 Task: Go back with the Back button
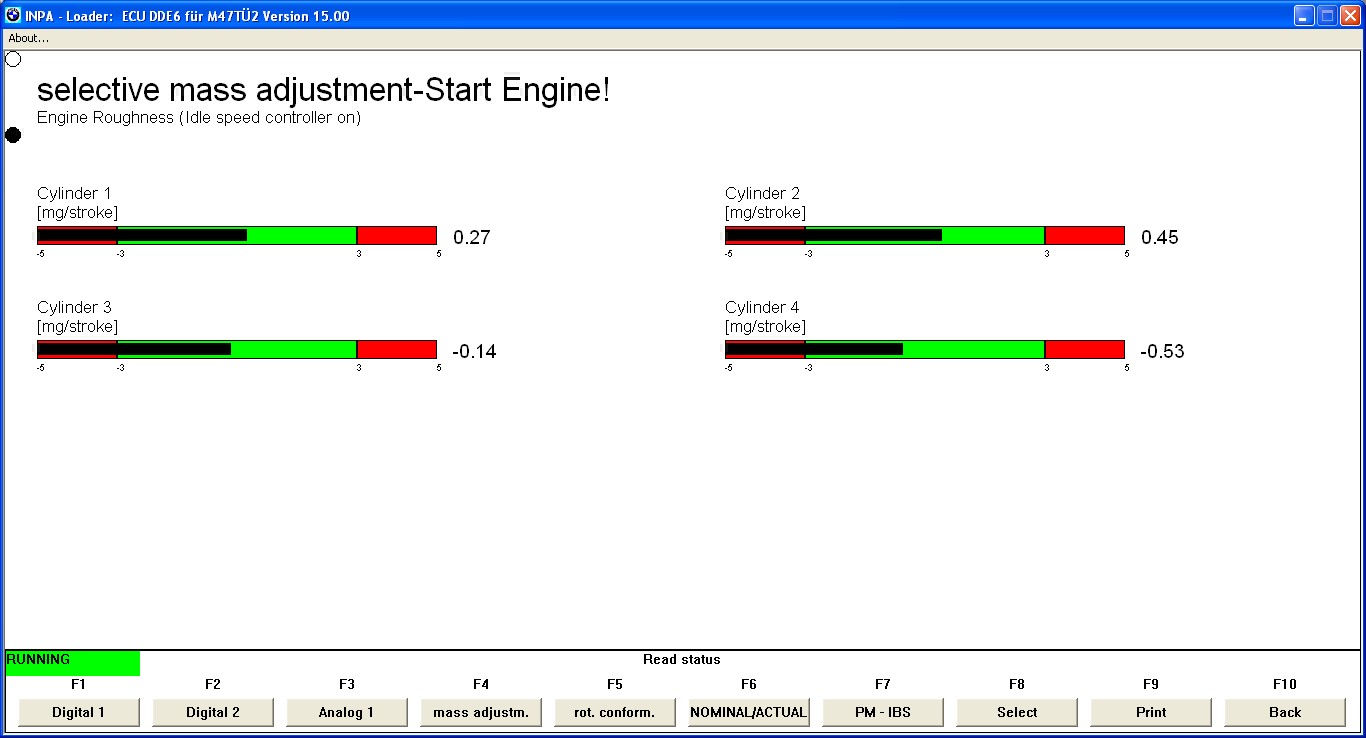(1285, 712)
